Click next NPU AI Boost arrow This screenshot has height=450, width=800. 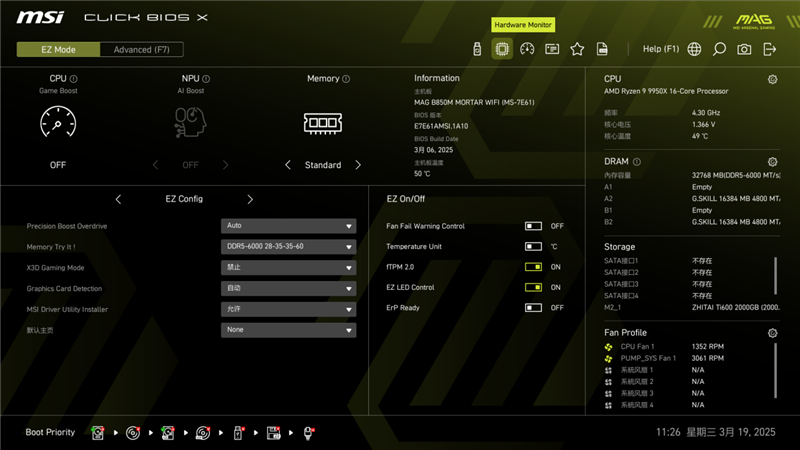pos(226,165)
